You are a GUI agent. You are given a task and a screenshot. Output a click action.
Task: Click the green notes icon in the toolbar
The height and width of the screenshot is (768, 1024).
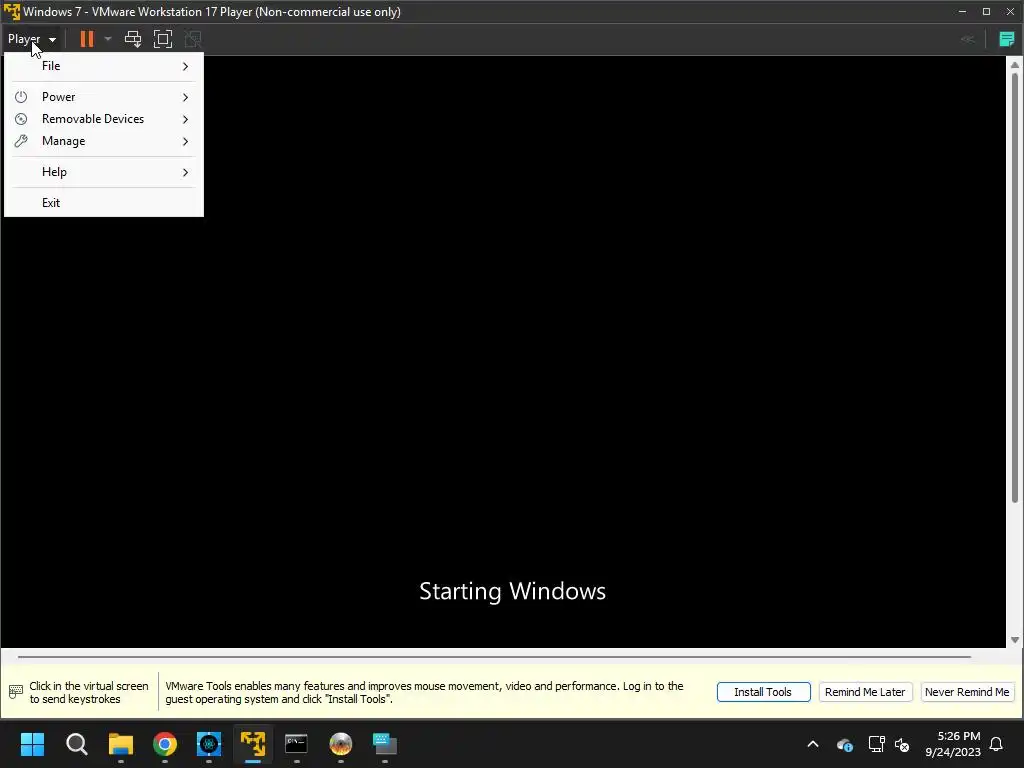tap(1006, 39)
